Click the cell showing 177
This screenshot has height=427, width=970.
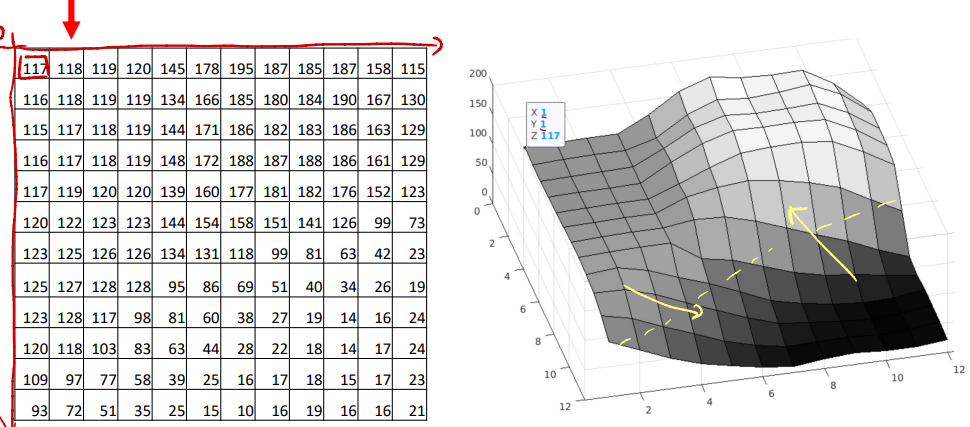[238, 187]
